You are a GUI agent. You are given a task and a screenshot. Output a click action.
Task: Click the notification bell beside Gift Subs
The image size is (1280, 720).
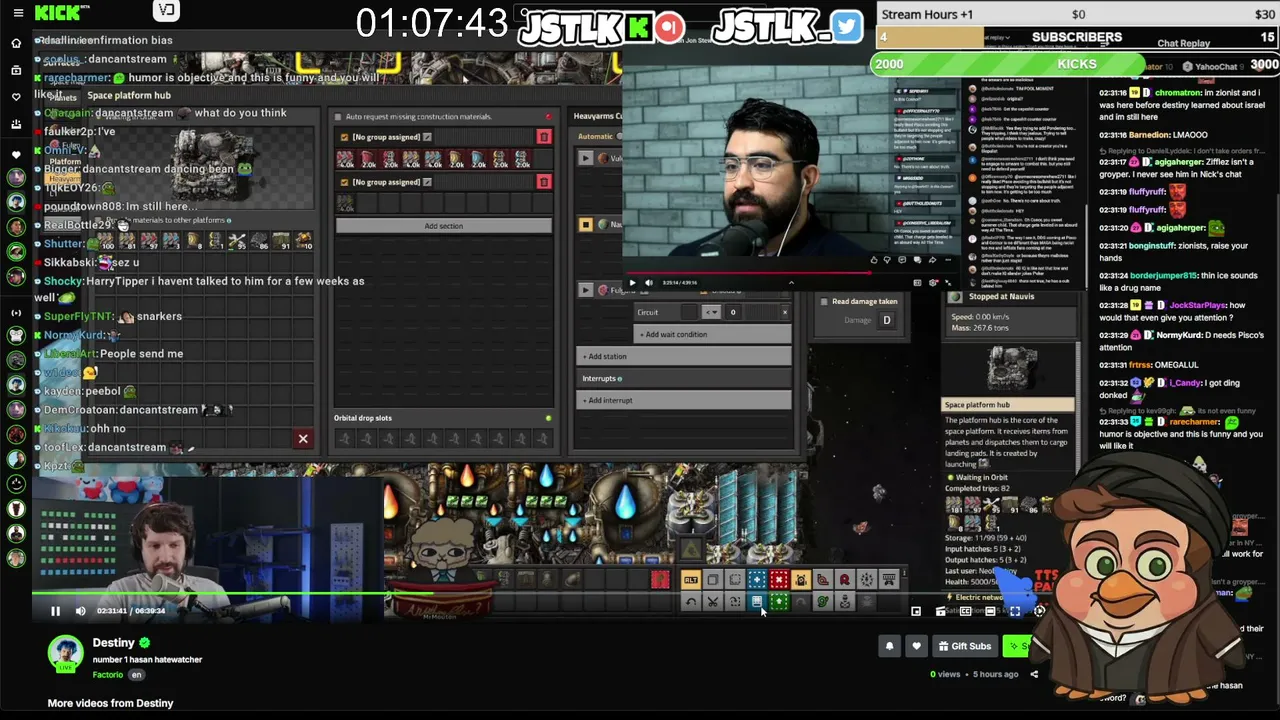tap(889, 646)
